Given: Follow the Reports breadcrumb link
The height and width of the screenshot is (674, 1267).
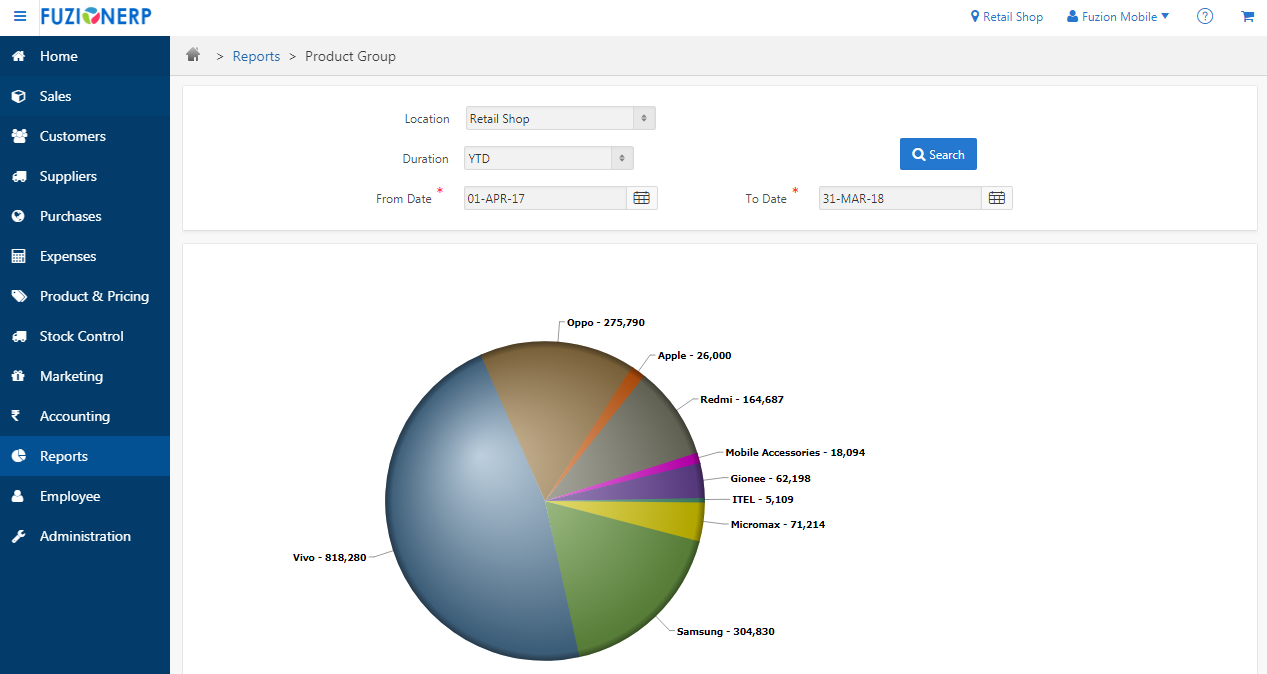Looking at the screenshot, I should [256, 56].
